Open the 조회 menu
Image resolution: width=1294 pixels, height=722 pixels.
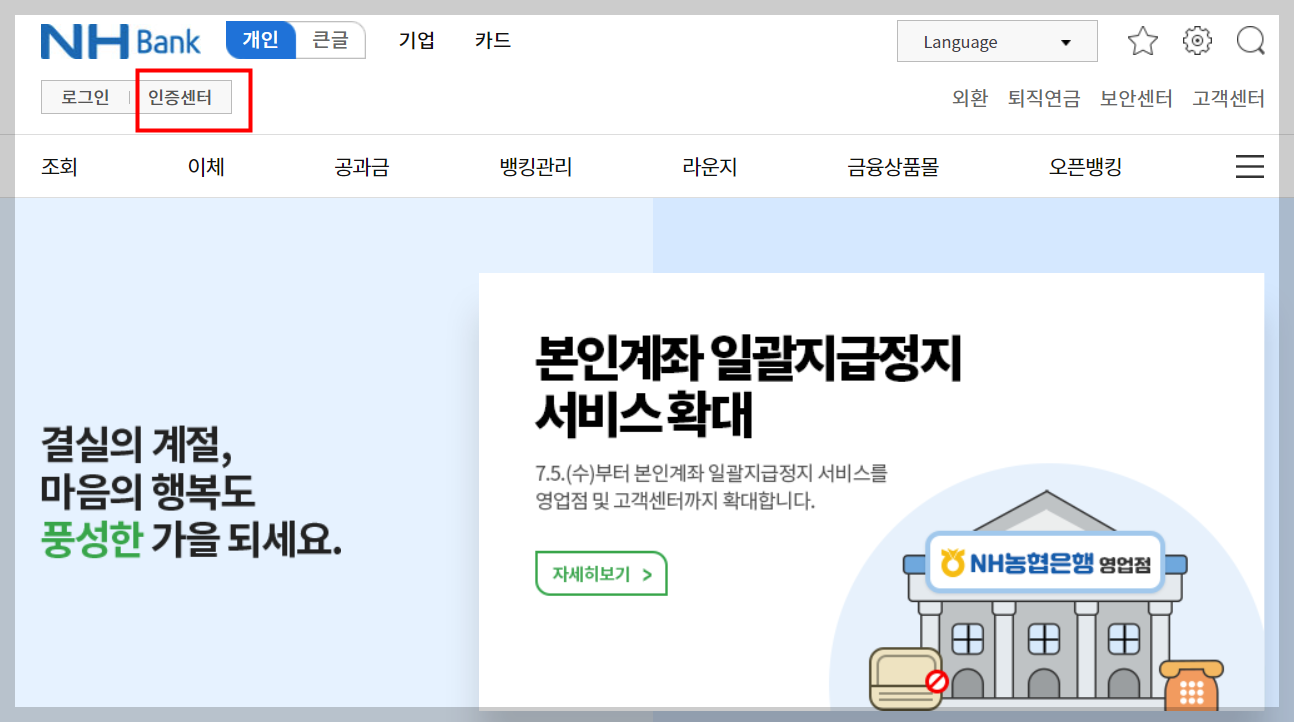click(59, 167)
